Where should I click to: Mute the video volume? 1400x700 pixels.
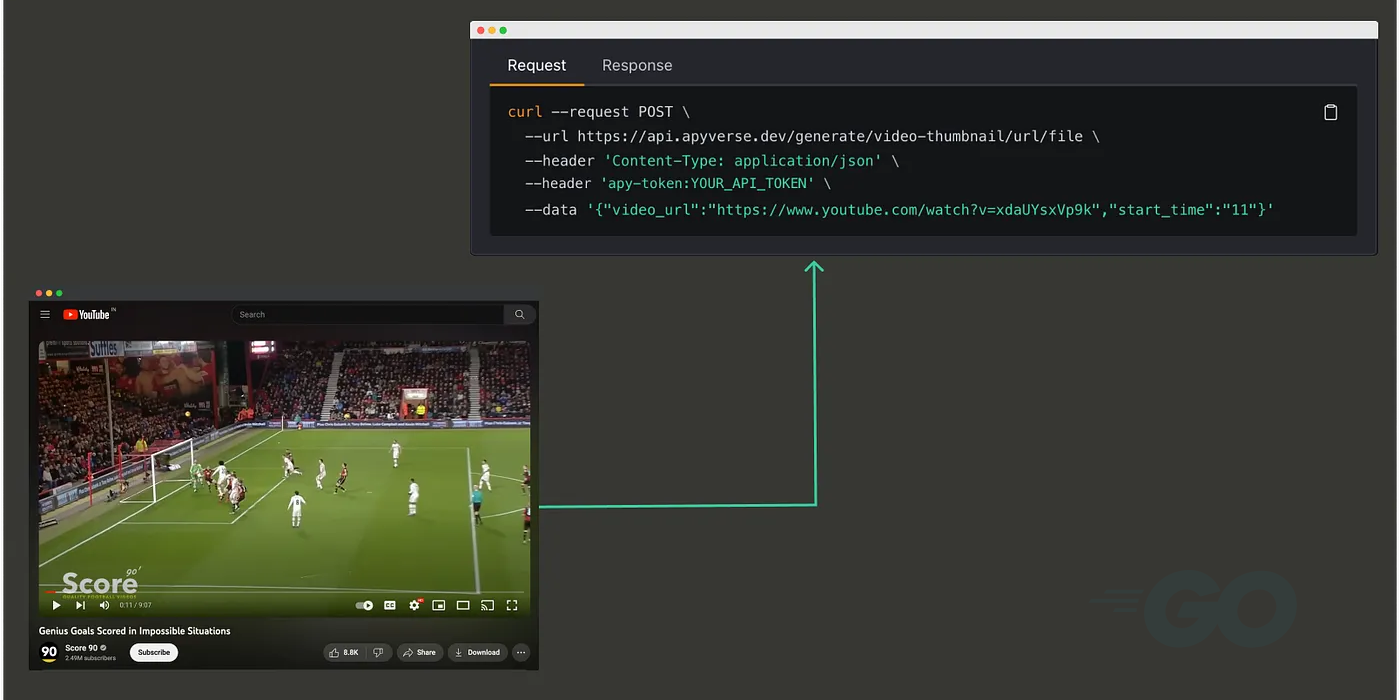(103, 605)
